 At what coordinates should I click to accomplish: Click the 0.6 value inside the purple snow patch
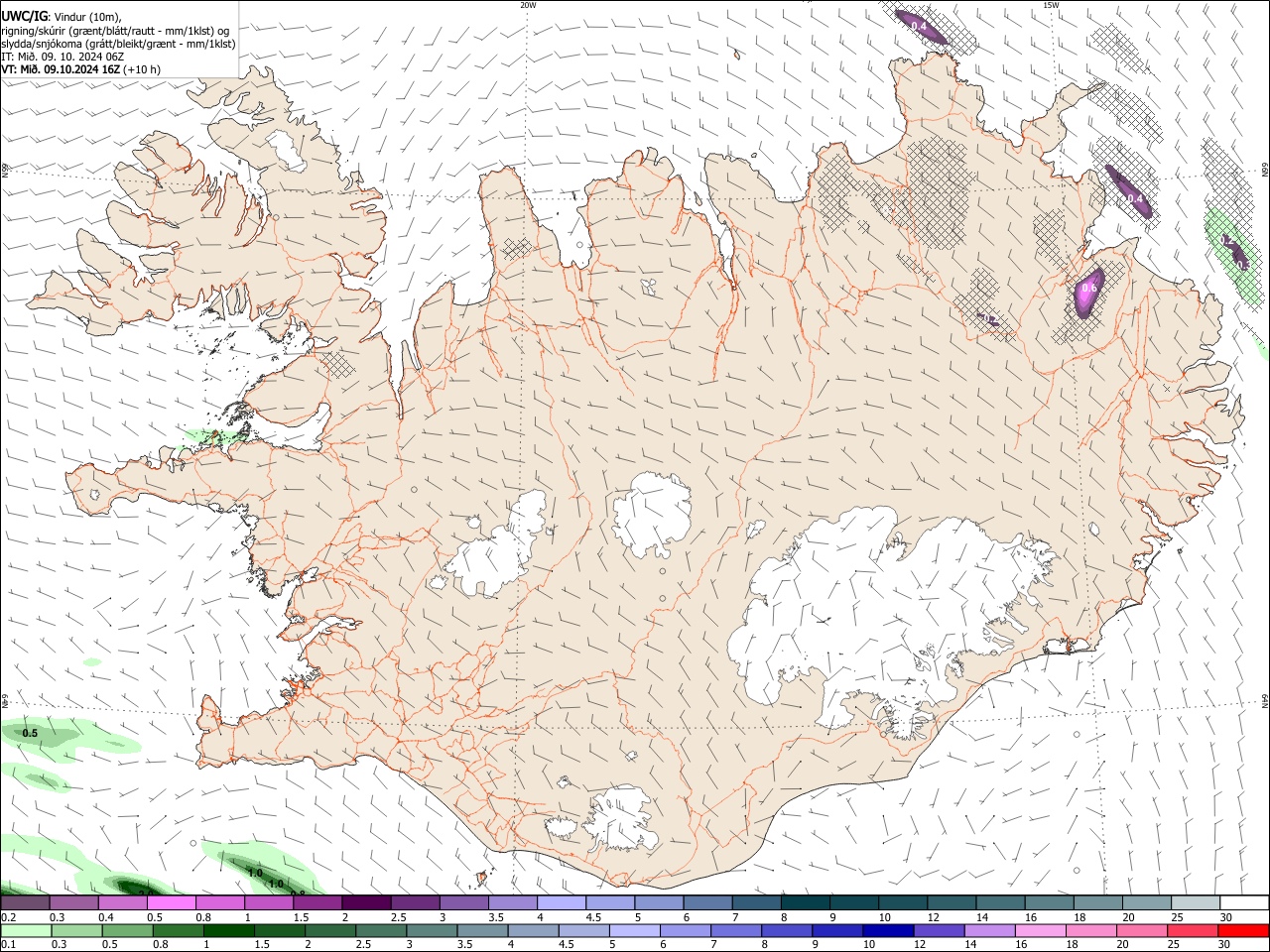(1088, 289)
